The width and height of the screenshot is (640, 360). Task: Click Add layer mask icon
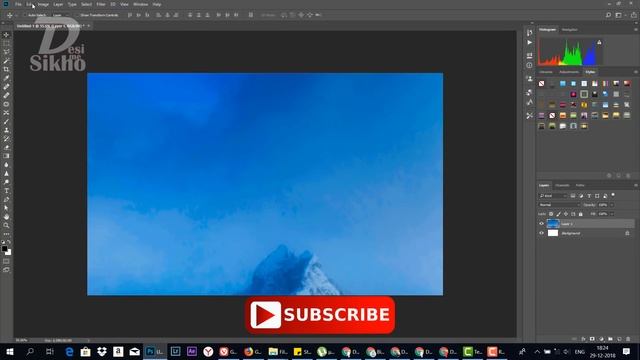pyautogui.click(x=592, y=339)
